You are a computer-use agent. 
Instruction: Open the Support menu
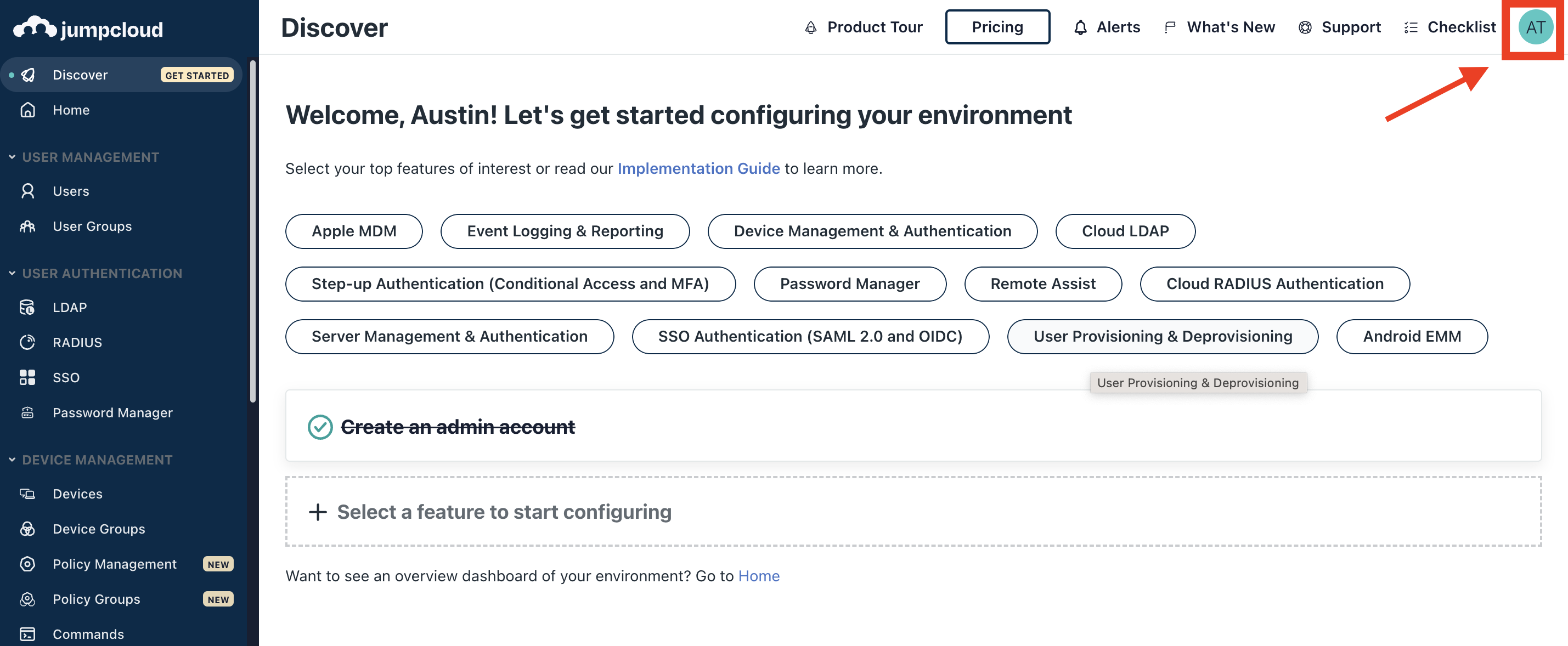pyautogui.click(x=1339, y=27)
